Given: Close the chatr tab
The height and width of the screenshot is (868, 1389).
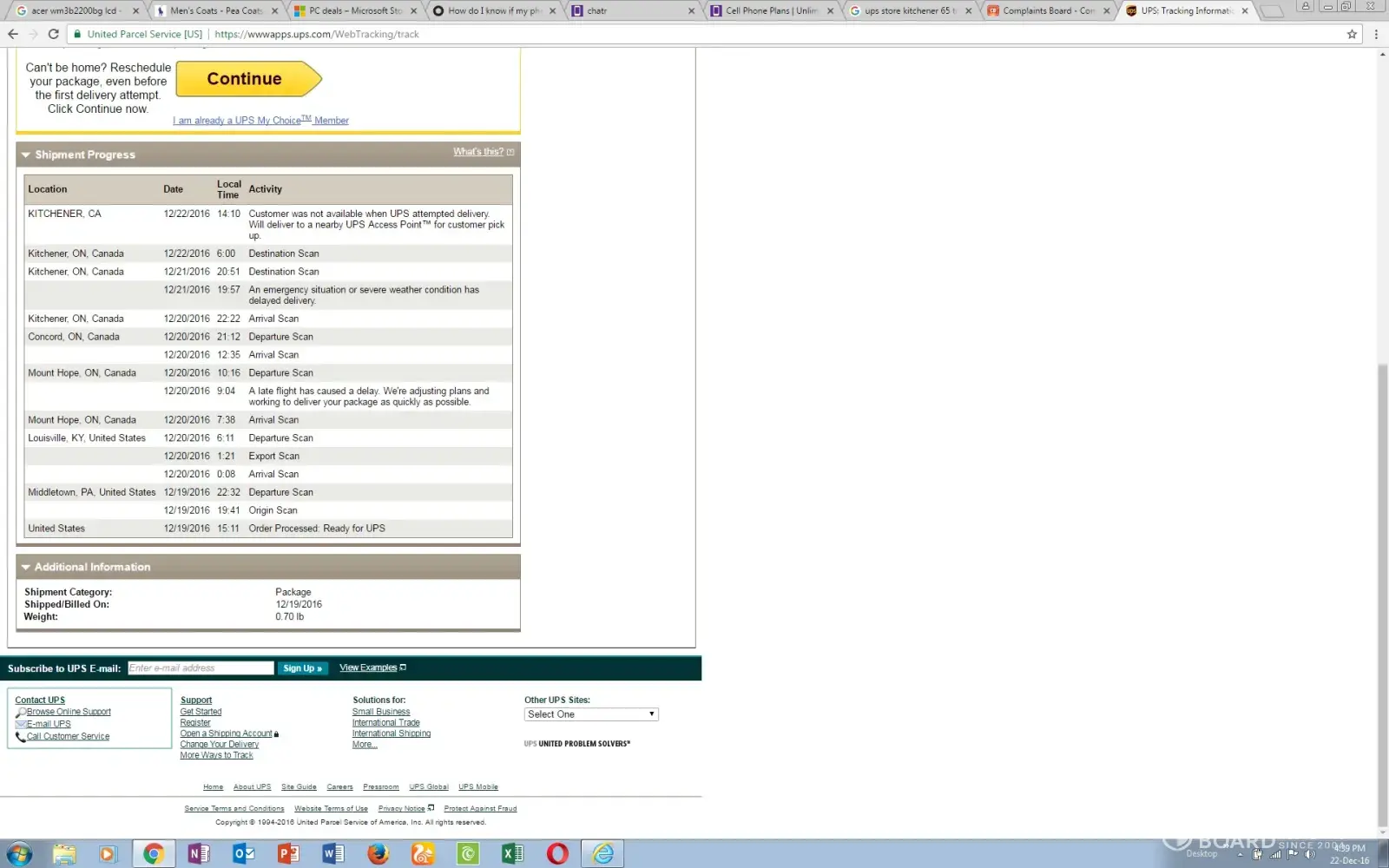Looking at the screenshot, I should (692, 11).
